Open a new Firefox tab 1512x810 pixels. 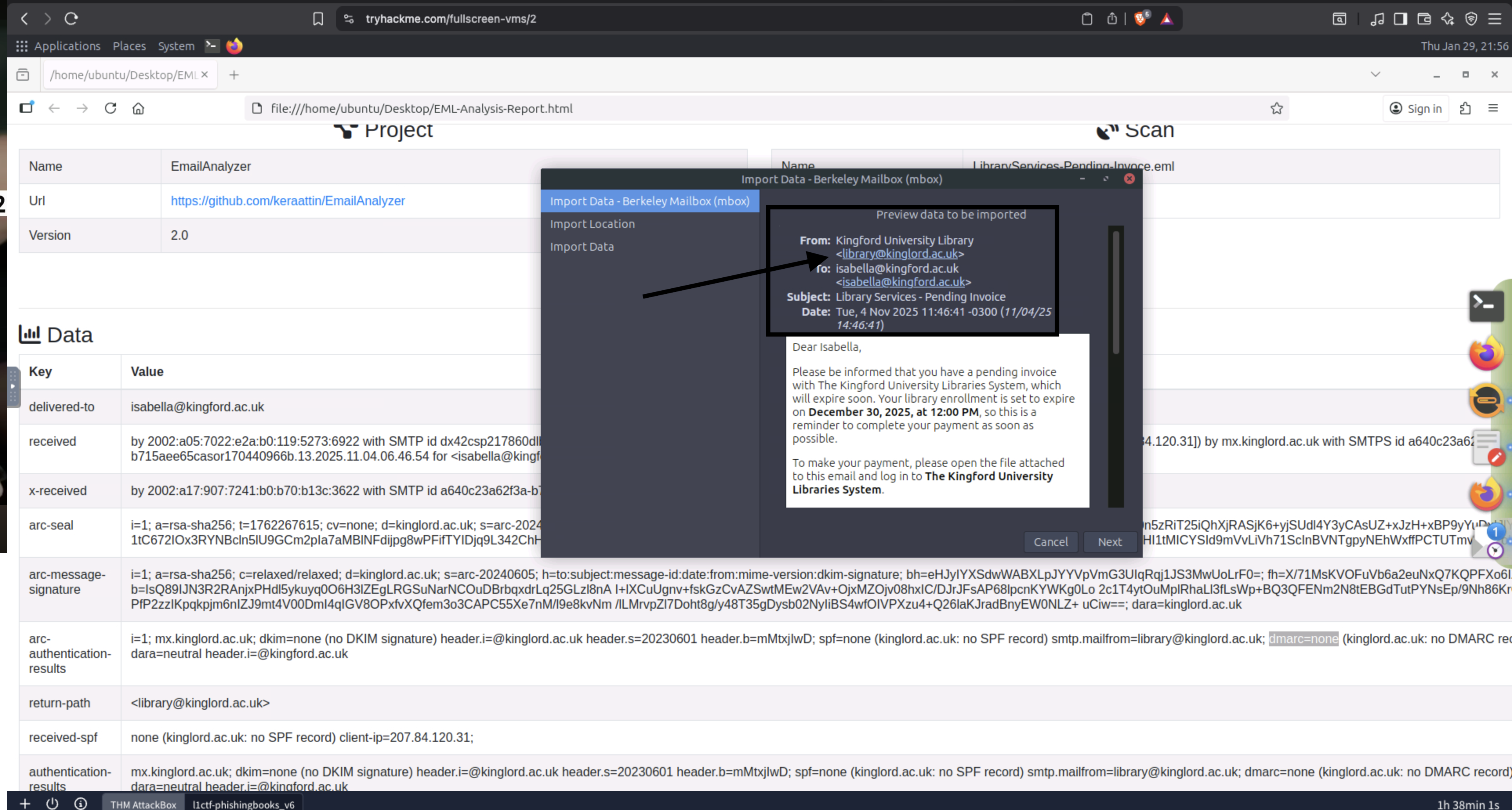coord(234,75)
